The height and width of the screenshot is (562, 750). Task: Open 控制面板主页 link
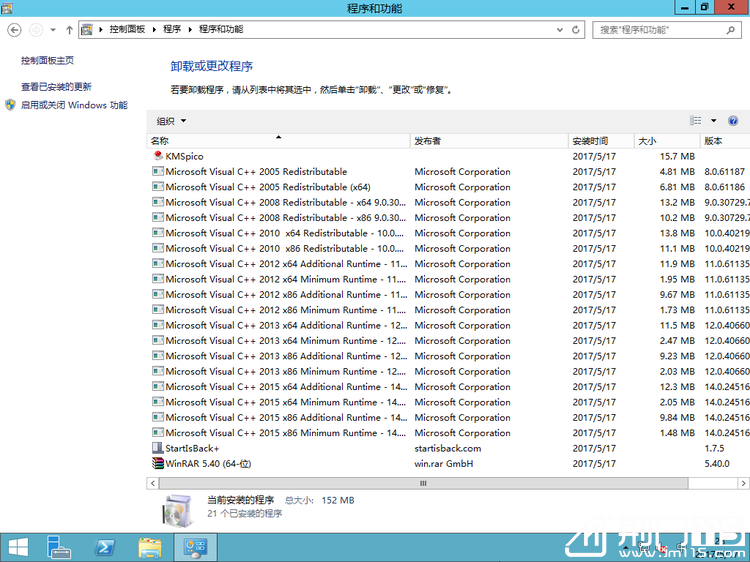(x=47, y=60)
